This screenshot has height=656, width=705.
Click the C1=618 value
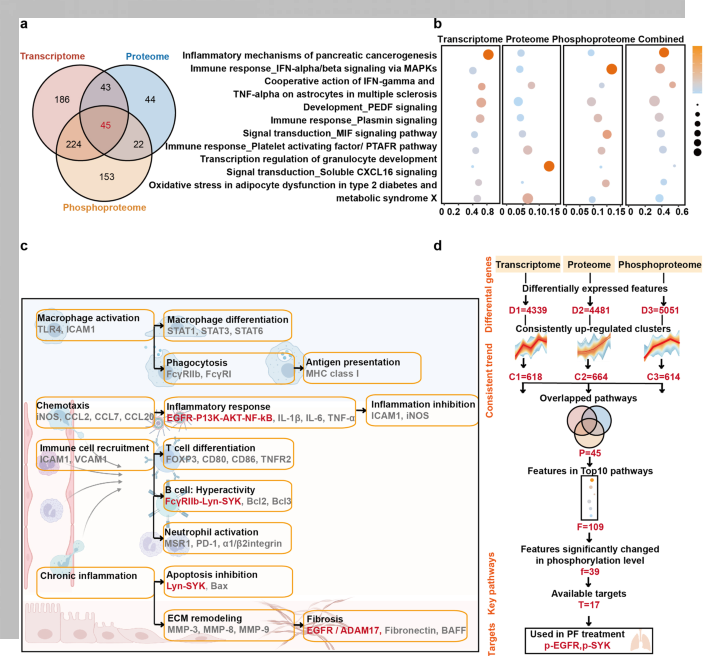pyautogui.click(x=525, y=377)
